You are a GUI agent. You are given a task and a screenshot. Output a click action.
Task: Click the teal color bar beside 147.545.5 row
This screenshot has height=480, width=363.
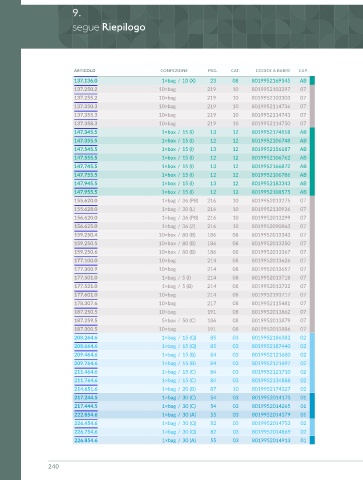coord(312,149)
